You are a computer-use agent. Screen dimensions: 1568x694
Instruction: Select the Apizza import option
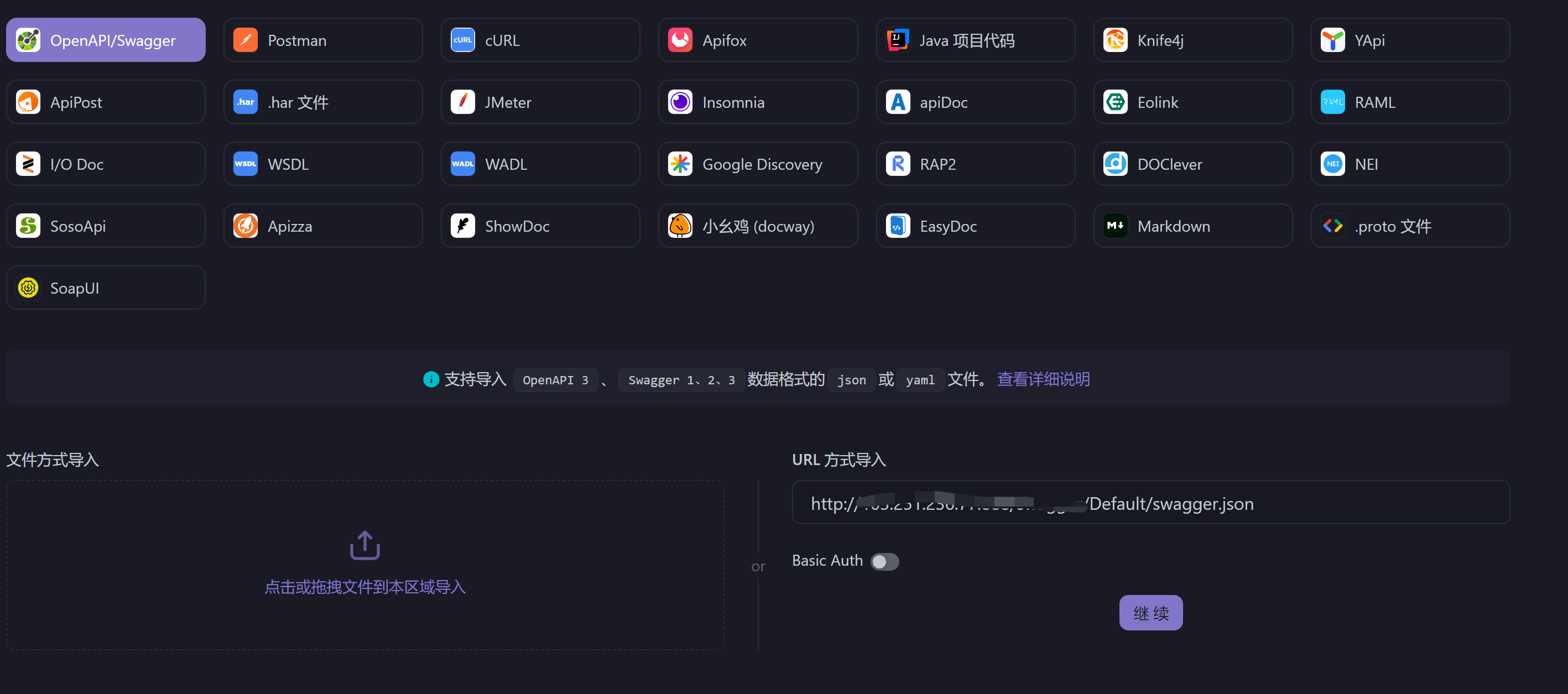pyautogui.click(x=323, y=226)
